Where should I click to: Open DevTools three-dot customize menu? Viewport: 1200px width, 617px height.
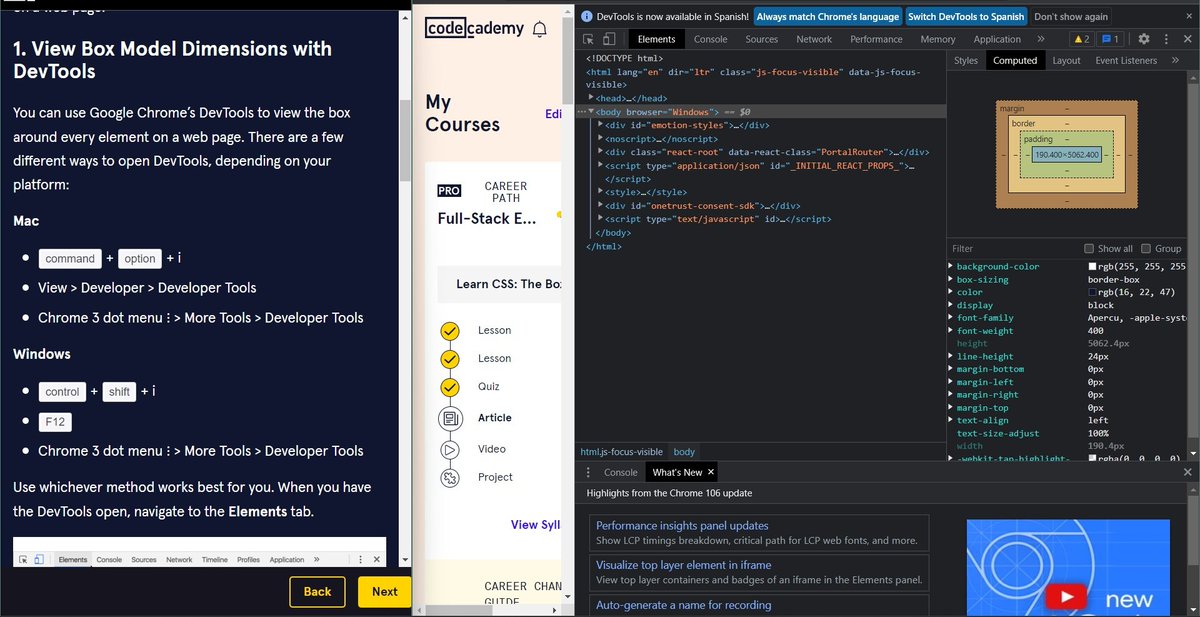(x=1166, y=39)
